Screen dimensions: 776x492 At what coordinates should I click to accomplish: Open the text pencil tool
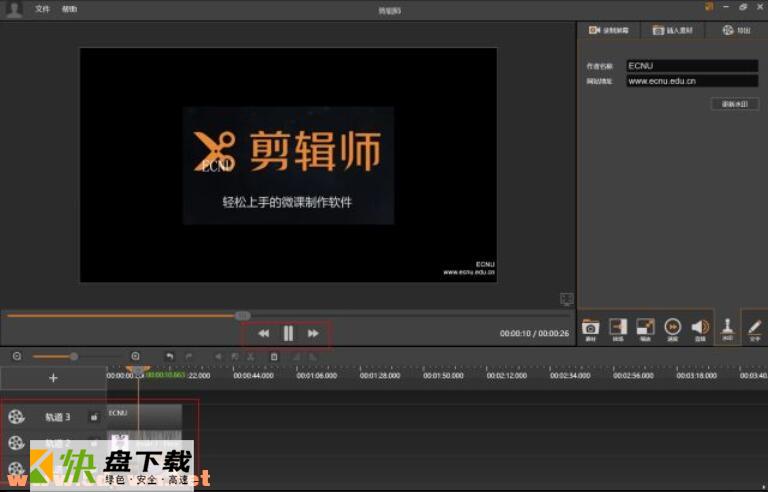pyautogui.click(x=754, y=329)
